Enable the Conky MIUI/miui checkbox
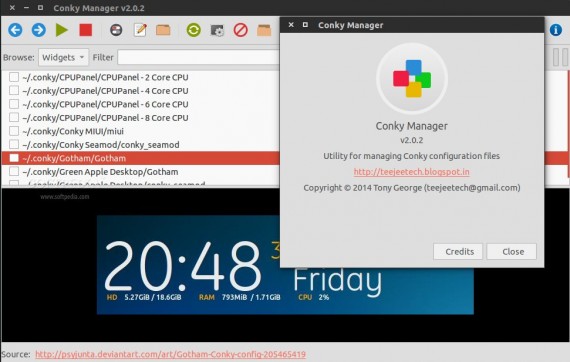Image resolution: width=570 pixels, height=362 pixels. [14, 131]
